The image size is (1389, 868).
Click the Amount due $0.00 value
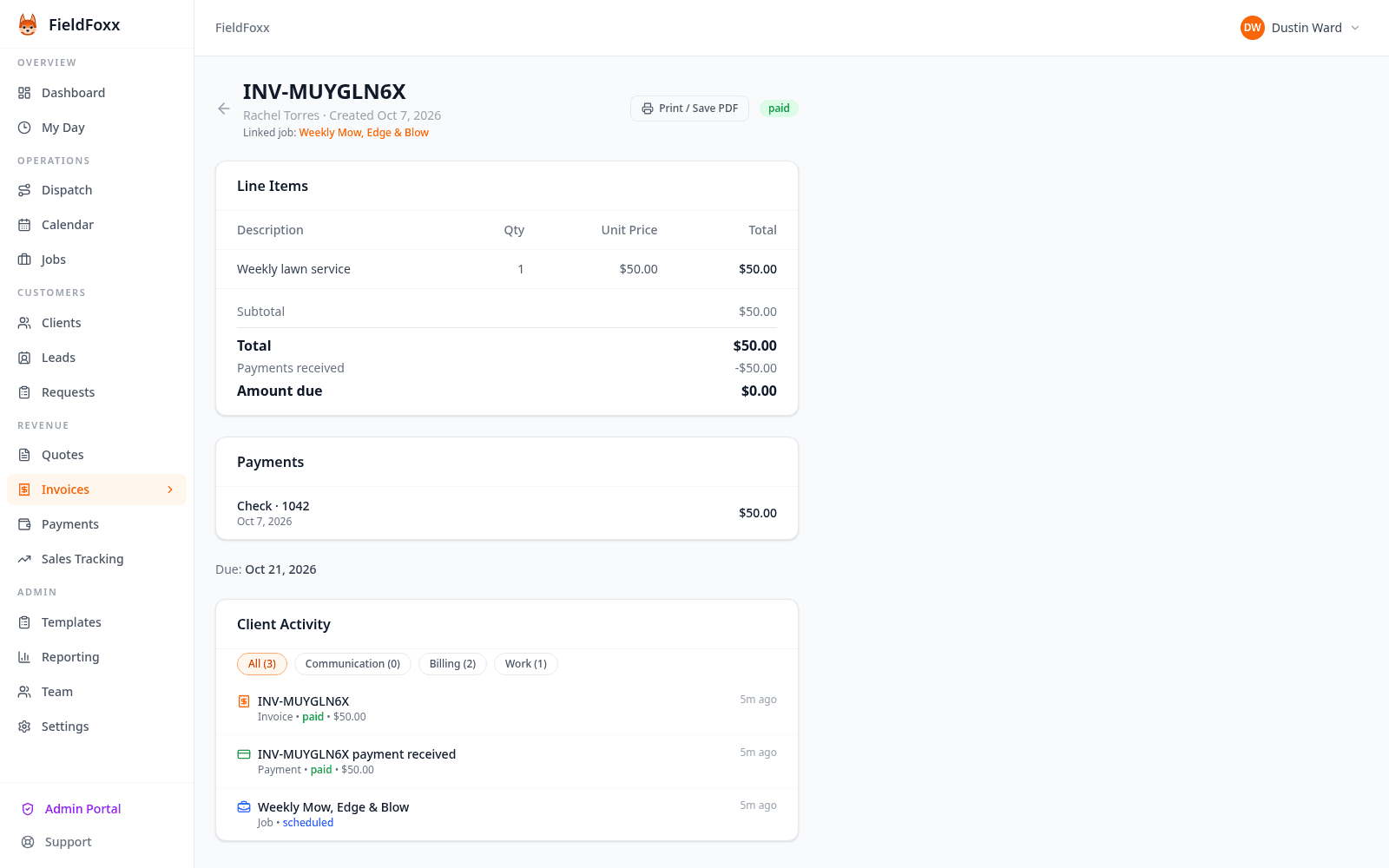tap(759, 391)
